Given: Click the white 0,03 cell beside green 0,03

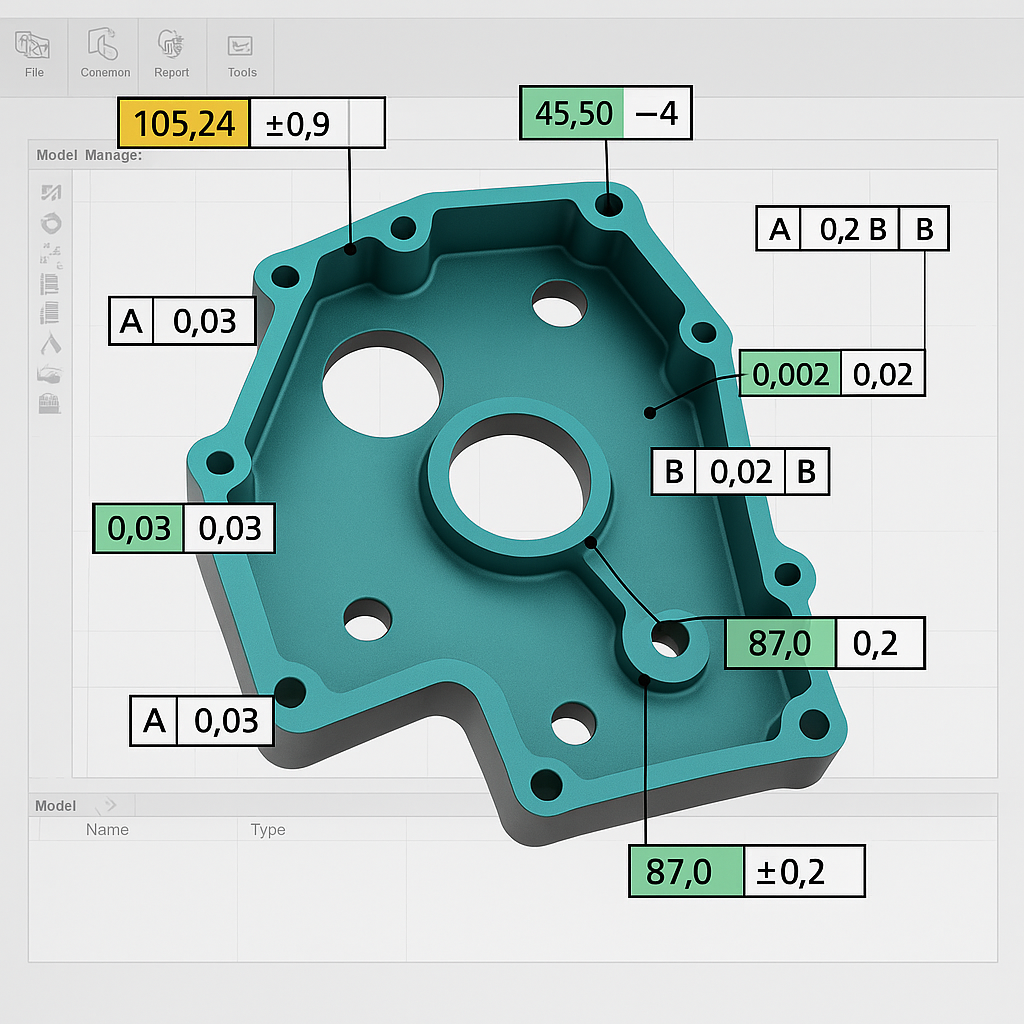Looking at the screenshot, I should [x=229, y=528].
